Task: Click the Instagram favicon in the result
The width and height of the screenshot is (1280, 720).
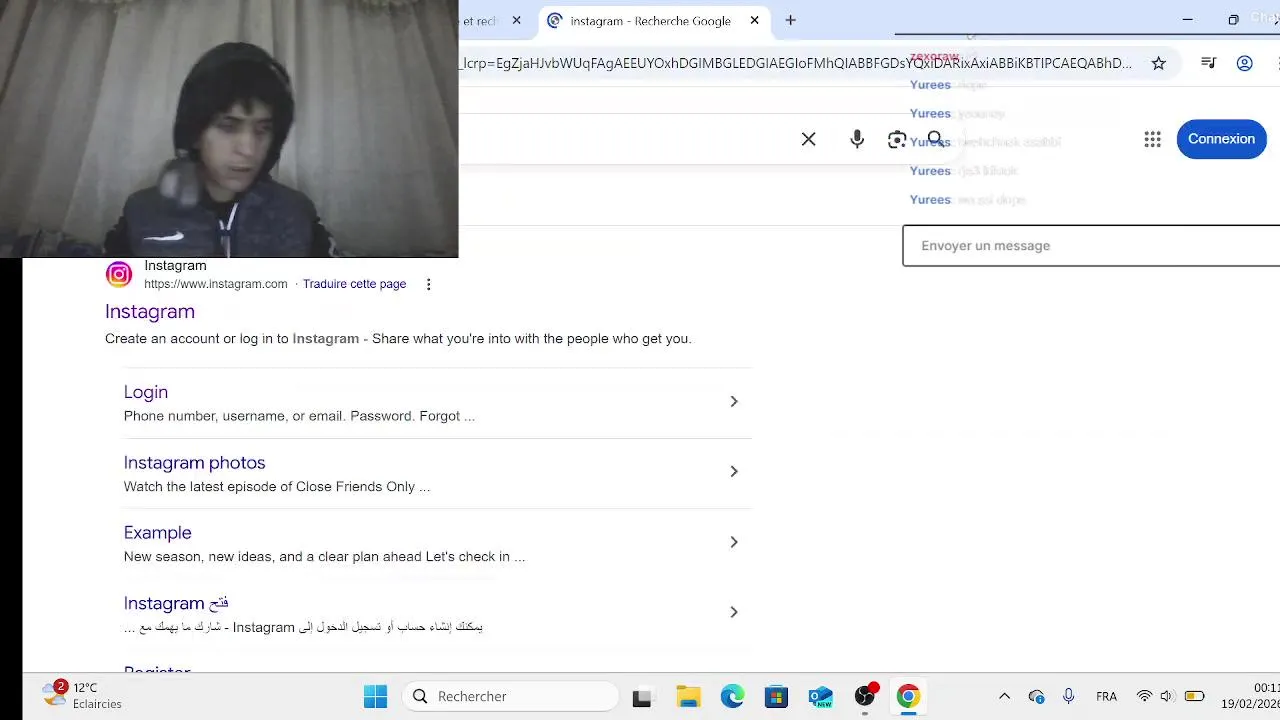Action: [x=119, y=274]
